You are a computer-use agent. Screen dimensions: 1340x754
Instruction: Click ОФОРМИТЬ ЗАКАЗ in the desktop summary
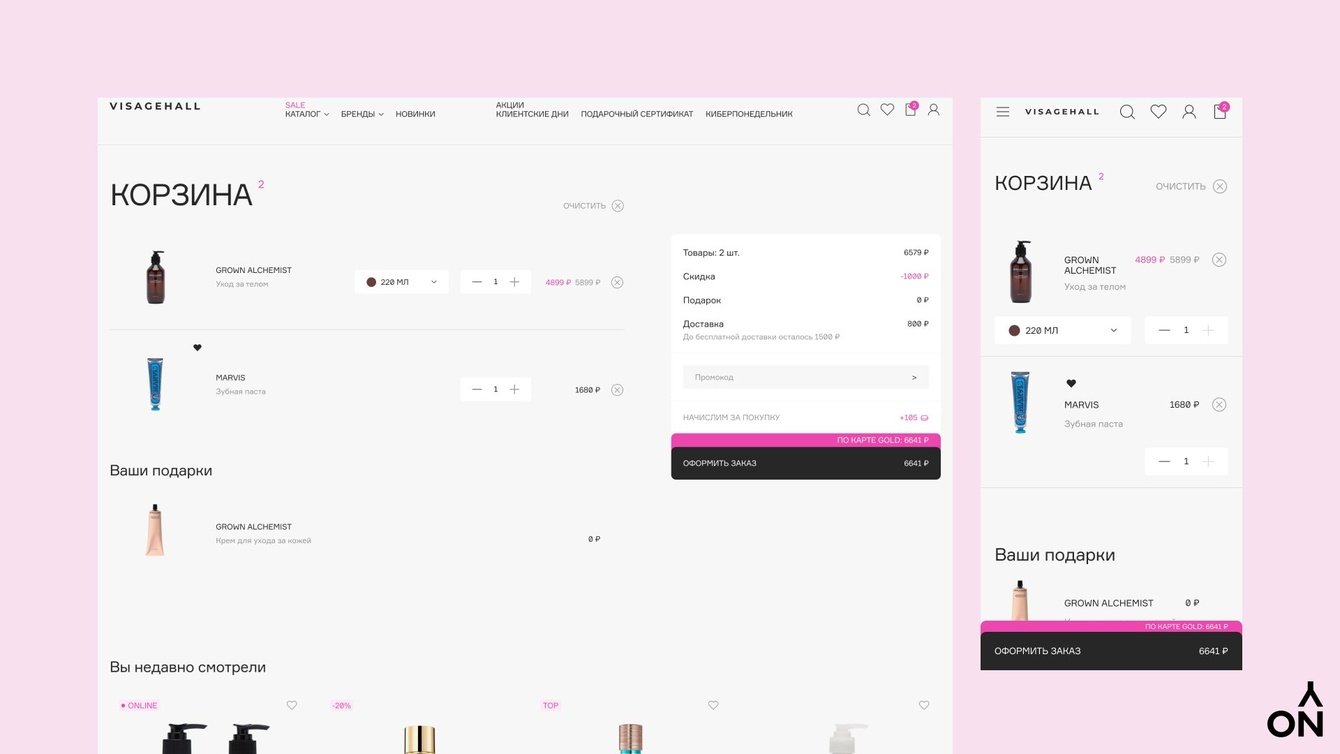(806, 463)
